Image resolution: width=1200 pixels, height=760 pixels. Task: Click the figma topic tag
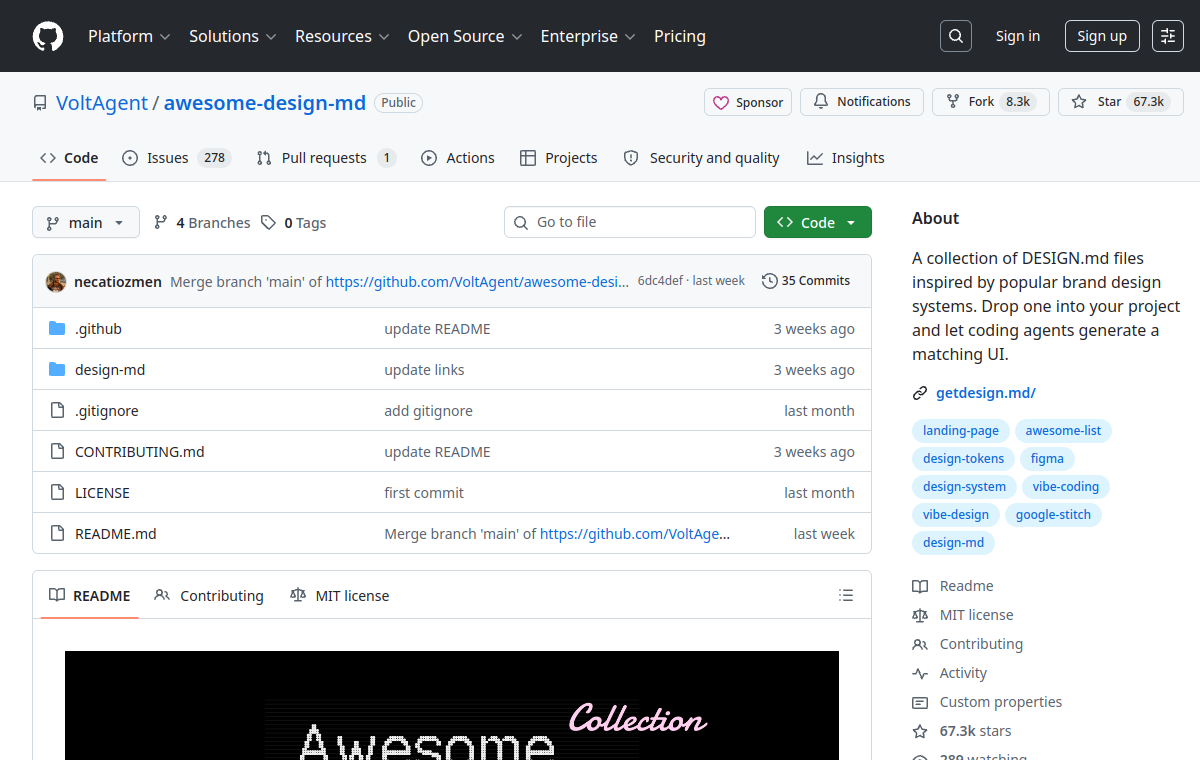[1048, 459]
